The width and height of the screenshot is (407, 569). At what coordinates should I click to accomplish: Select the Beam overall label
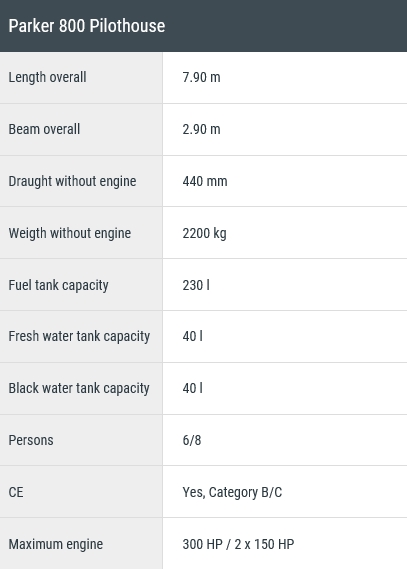point(44,129)
